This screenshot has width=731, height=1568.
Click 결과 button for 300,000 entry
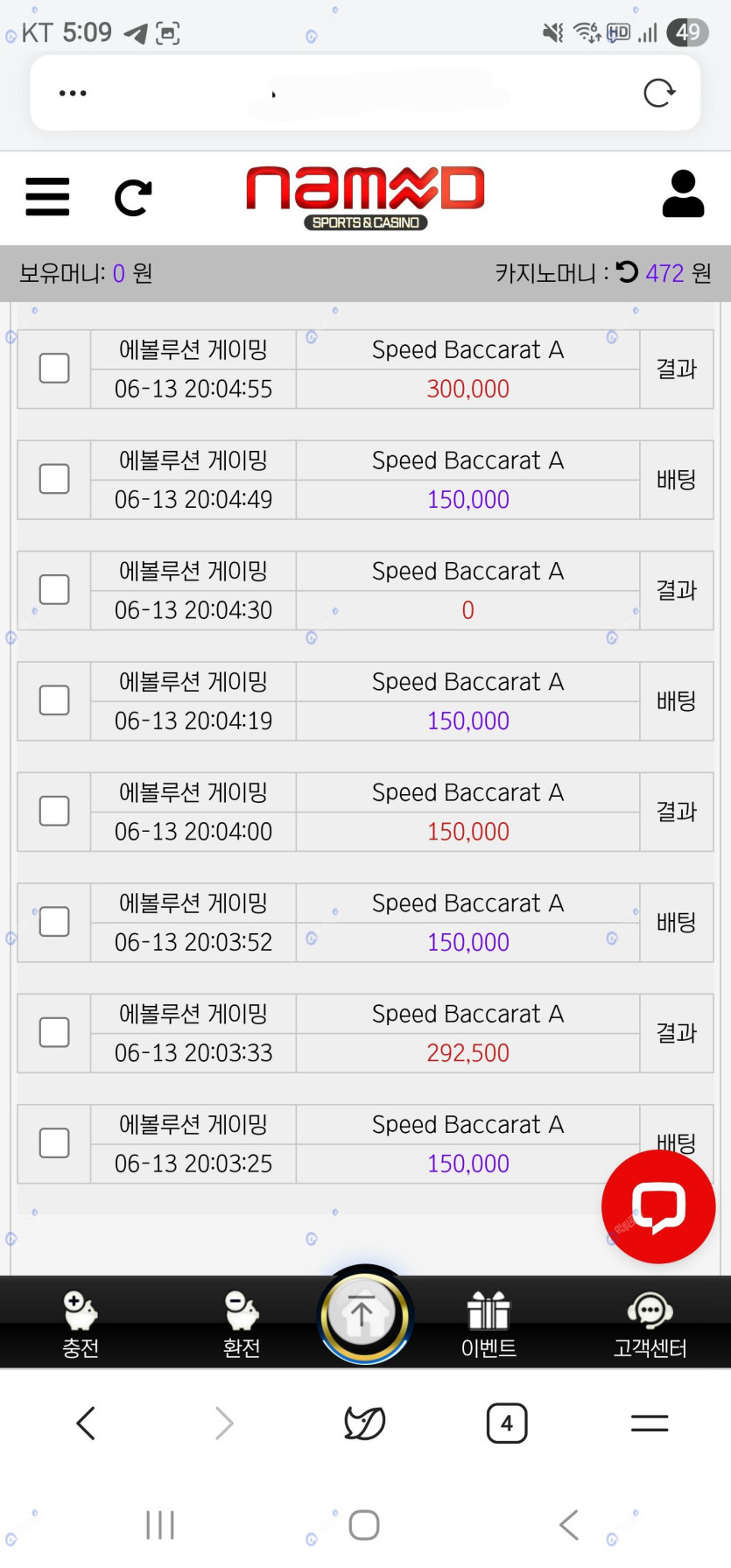click(676, 369)
